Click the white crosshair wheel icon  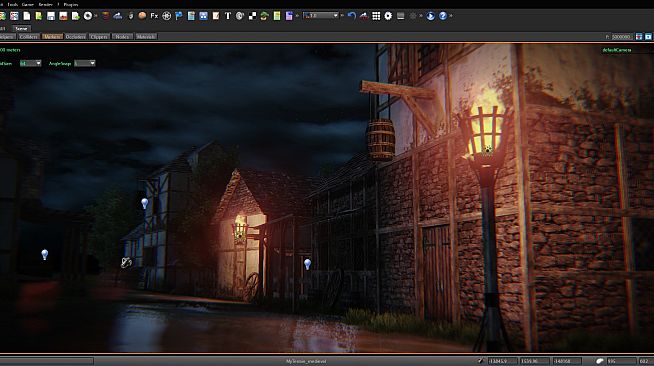(x=166, y=16)
